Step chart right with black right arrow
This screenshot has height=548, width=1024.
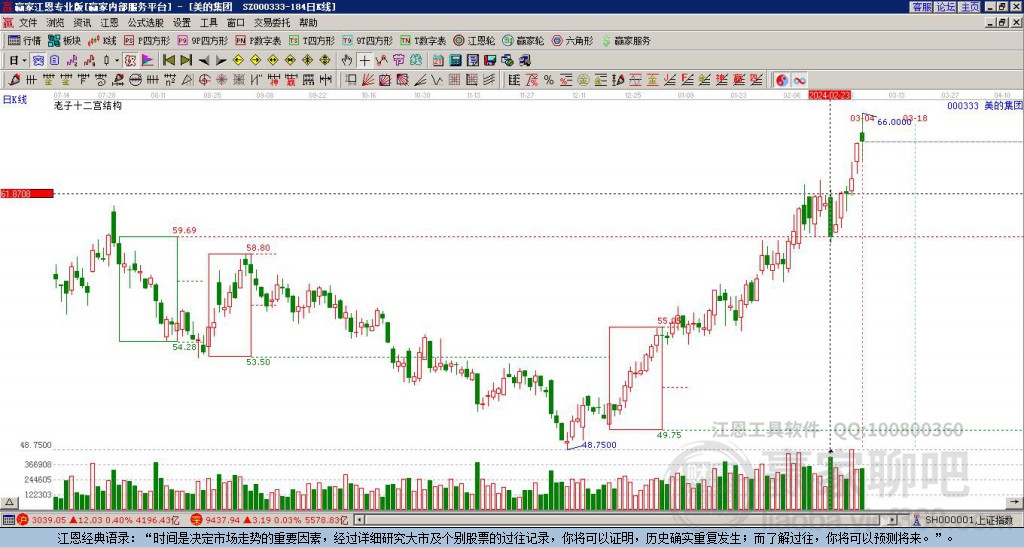(x=221, y=61)
